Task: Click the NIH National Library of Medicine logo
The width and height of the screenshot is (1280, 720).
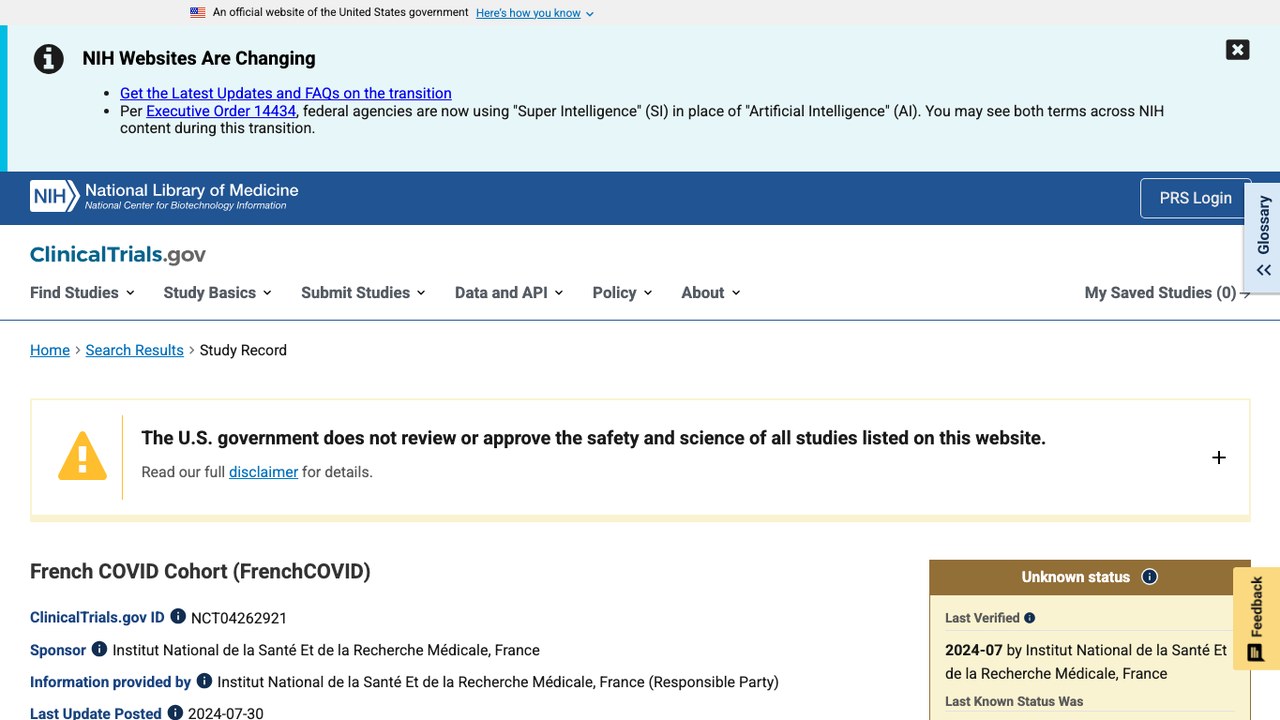Action: 164,196
